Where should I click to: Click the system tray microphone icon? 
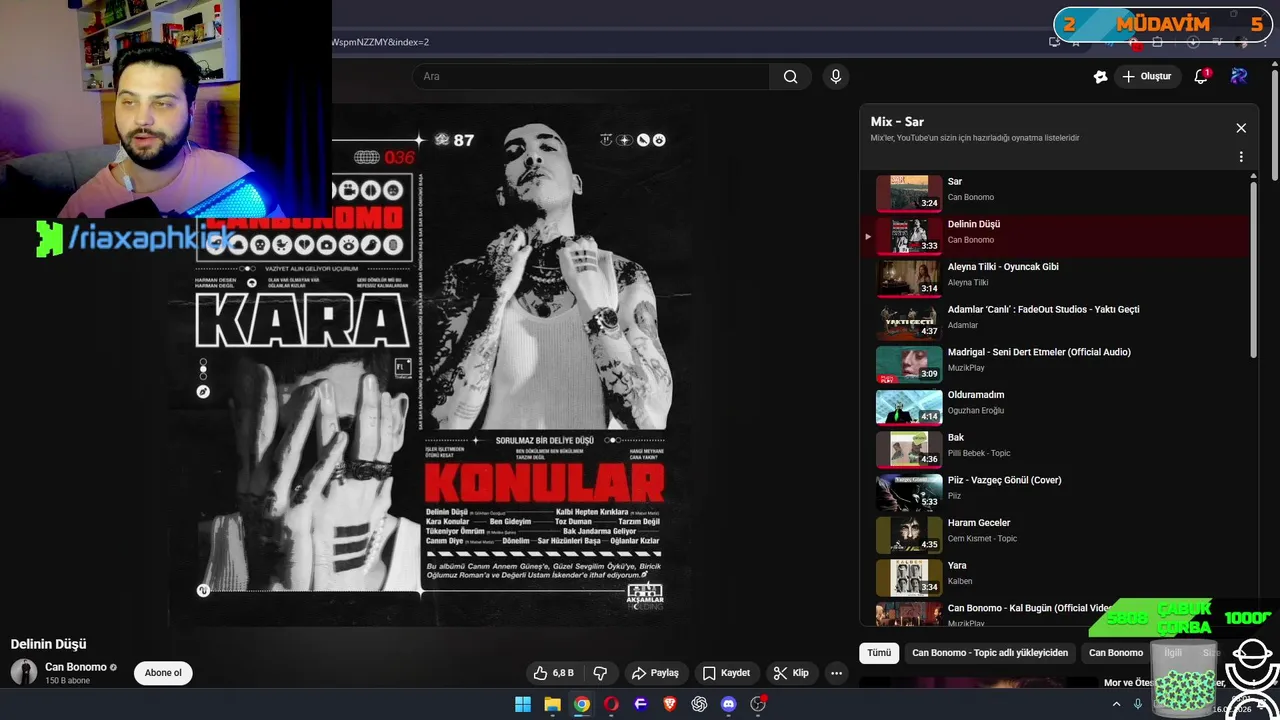point(1138,704)
